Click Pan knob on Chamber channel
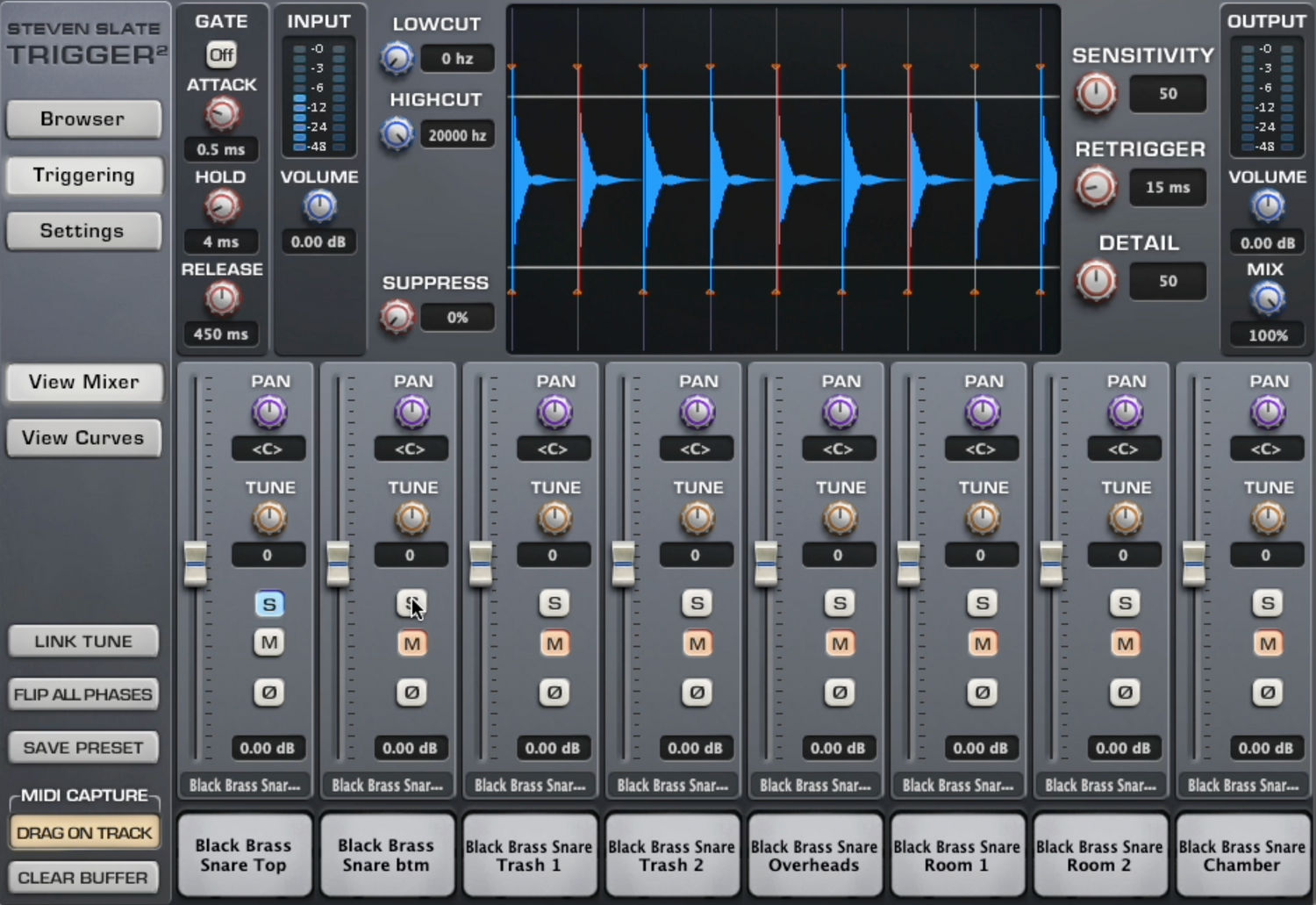This screenshot has width=1316, height=905. click(x=1268, y=412)
